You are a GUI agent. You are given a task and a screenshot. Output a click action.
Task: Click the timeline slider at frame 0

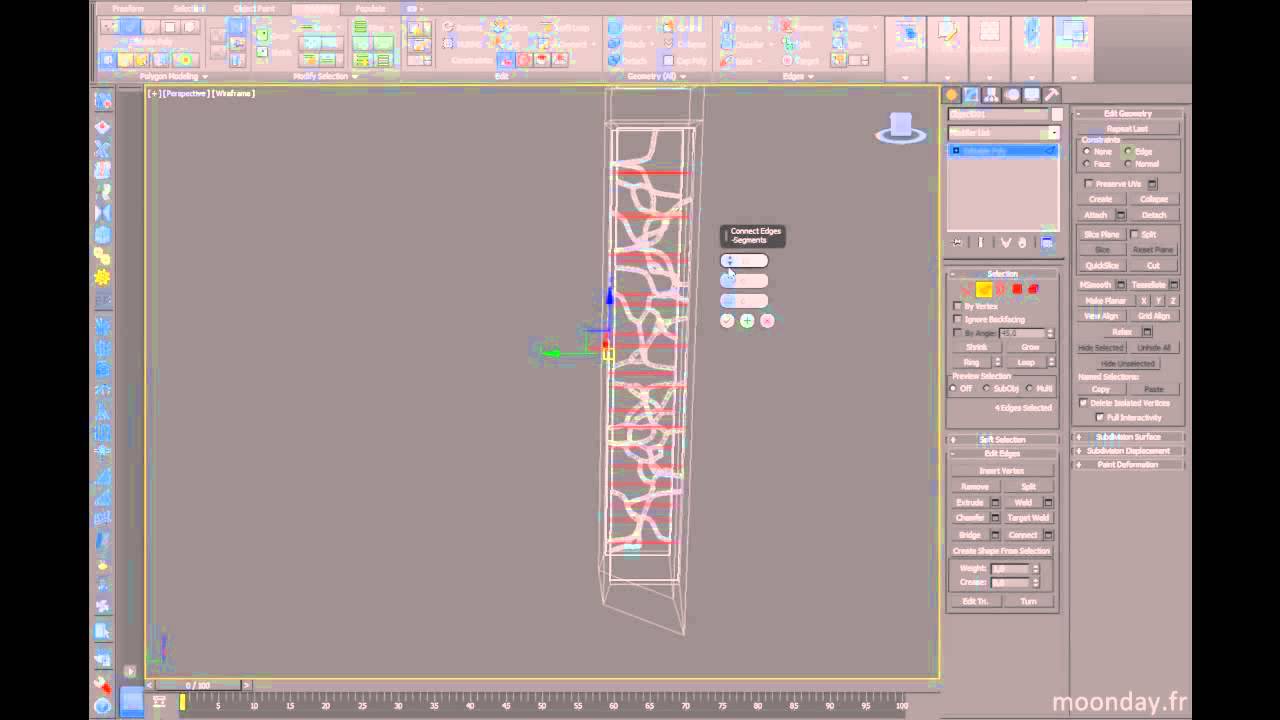click(x=182, y=703)
